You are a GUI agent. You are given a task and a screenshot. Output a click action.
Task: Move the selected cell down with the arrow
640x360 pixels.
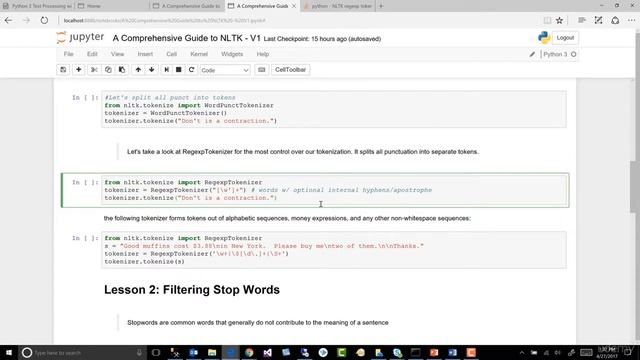coord(151,70)
